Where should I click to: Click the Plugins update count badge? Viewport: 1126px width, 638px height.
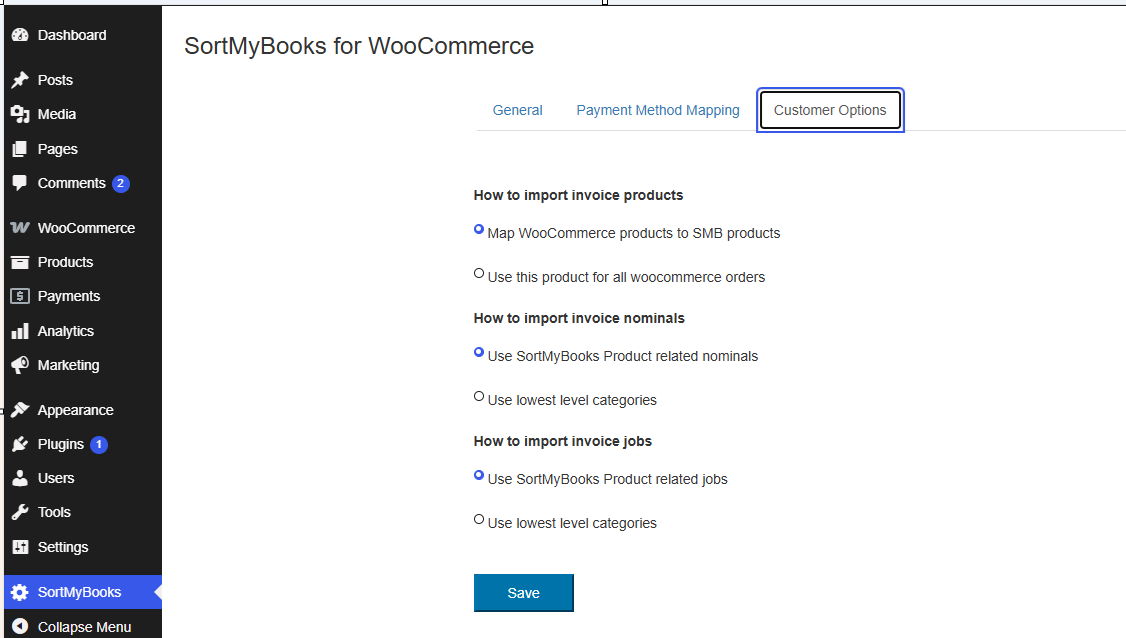point(99,444)
